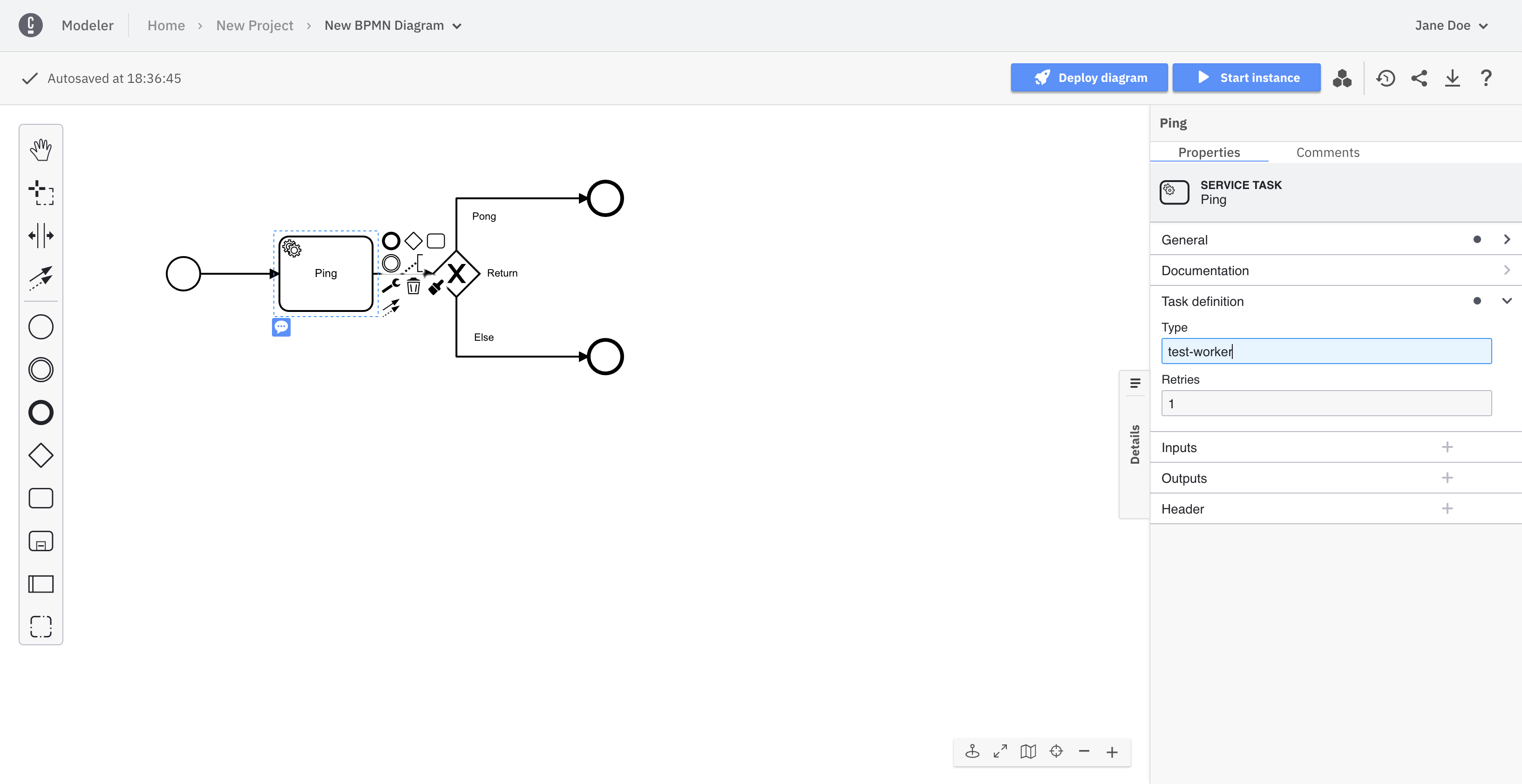Click into the Retries input field
The image size is (1522, 784).
click(1326, 404)
